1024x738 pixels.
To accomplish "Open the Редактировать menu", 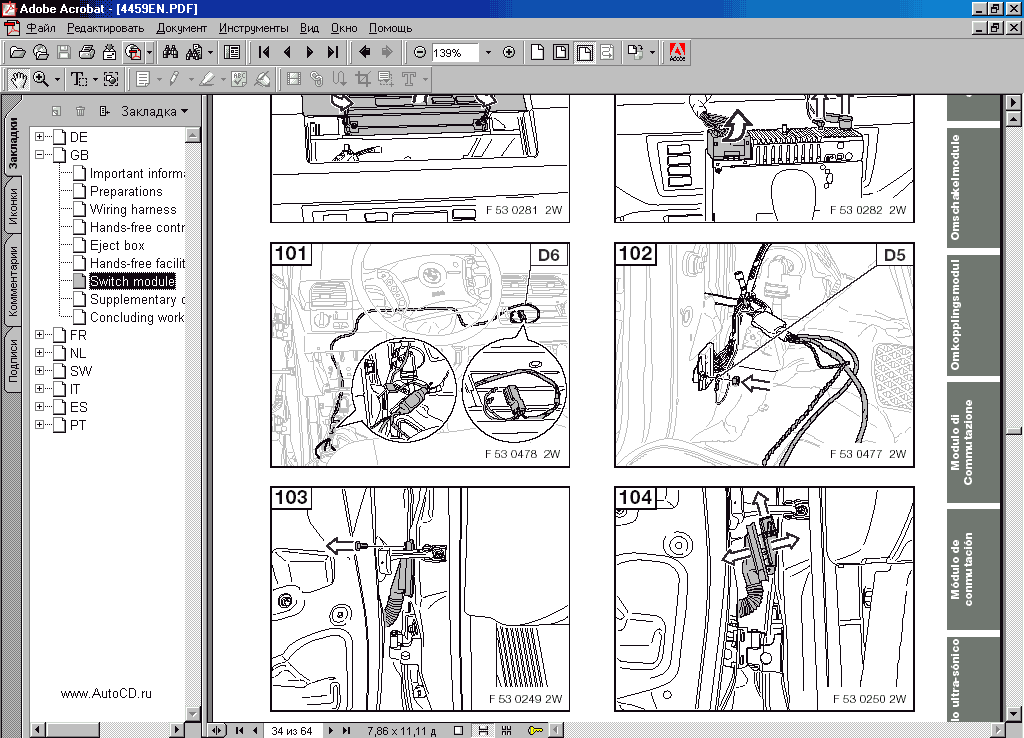I will click(105, 28).
